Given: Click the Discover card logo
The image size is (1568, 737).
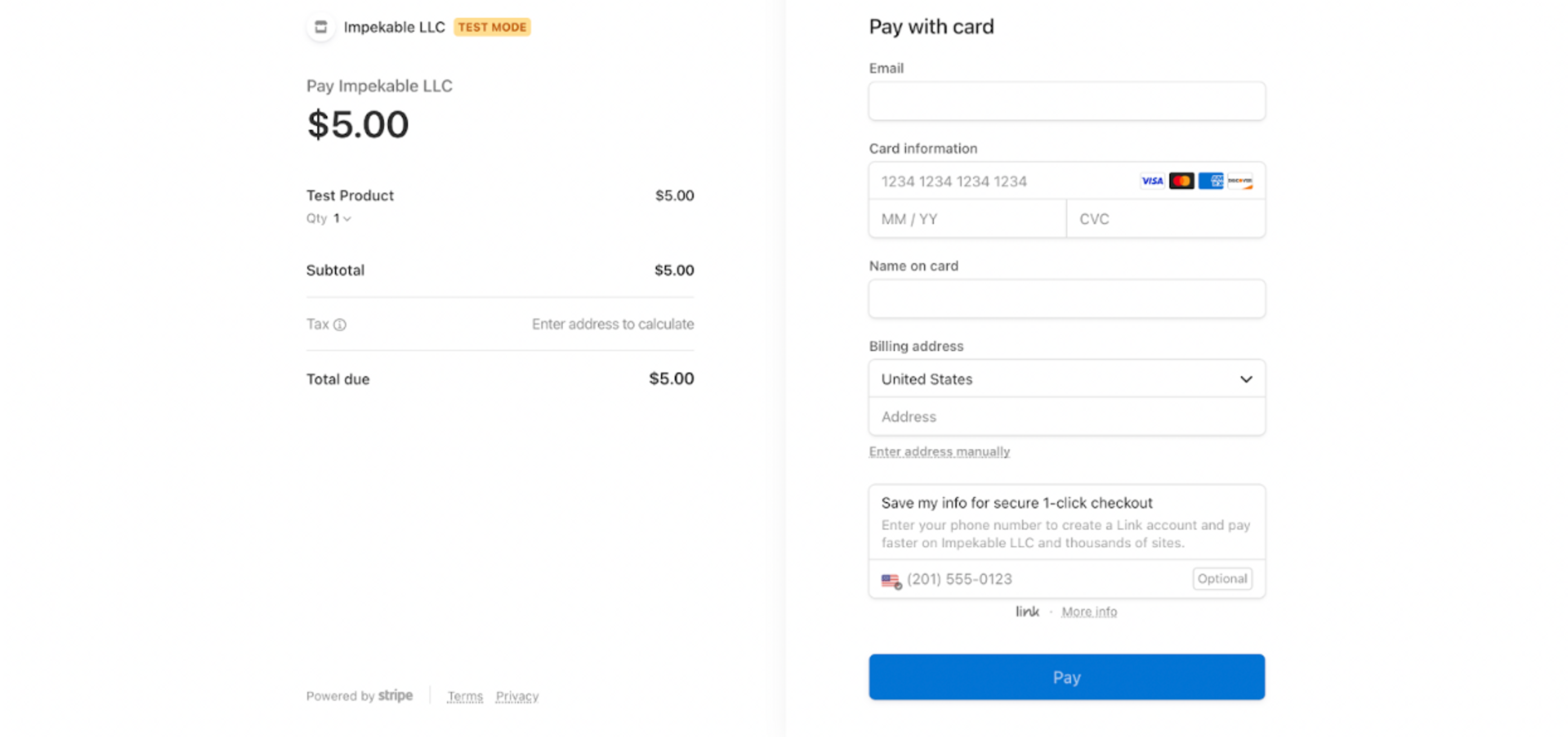Looking at the screenshot, I should click(1240, 181).
